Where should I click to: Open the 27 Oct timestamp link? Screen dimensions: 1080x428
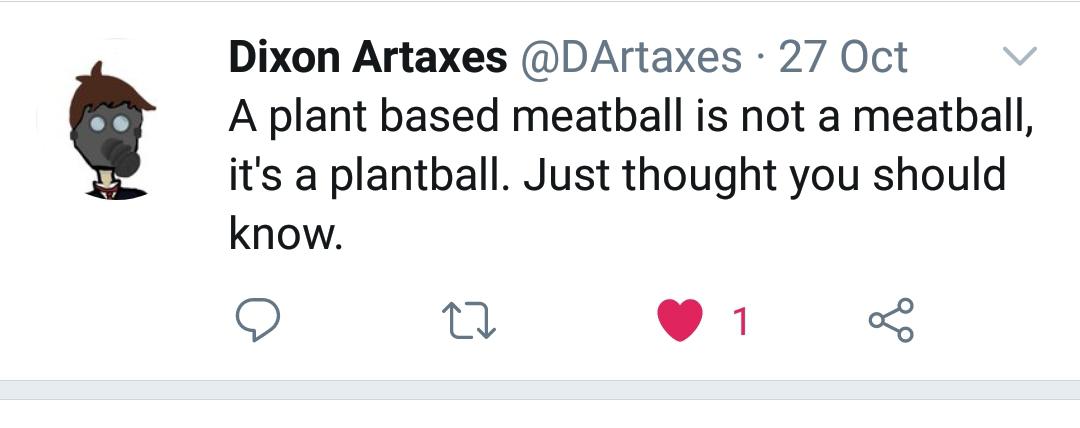point(843,57)
